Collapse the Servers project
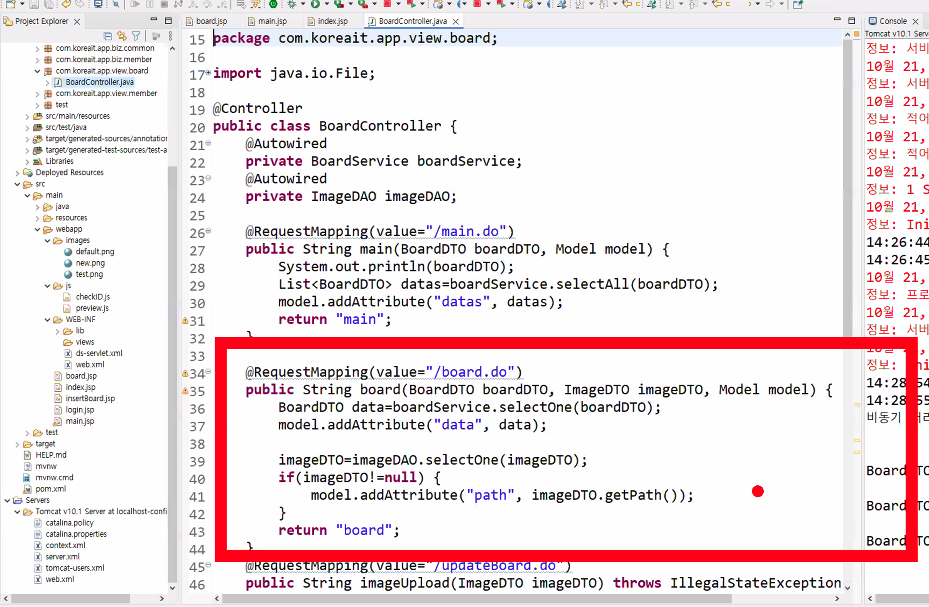The height and width of the screenshot is (607, 929). [7, 500]
